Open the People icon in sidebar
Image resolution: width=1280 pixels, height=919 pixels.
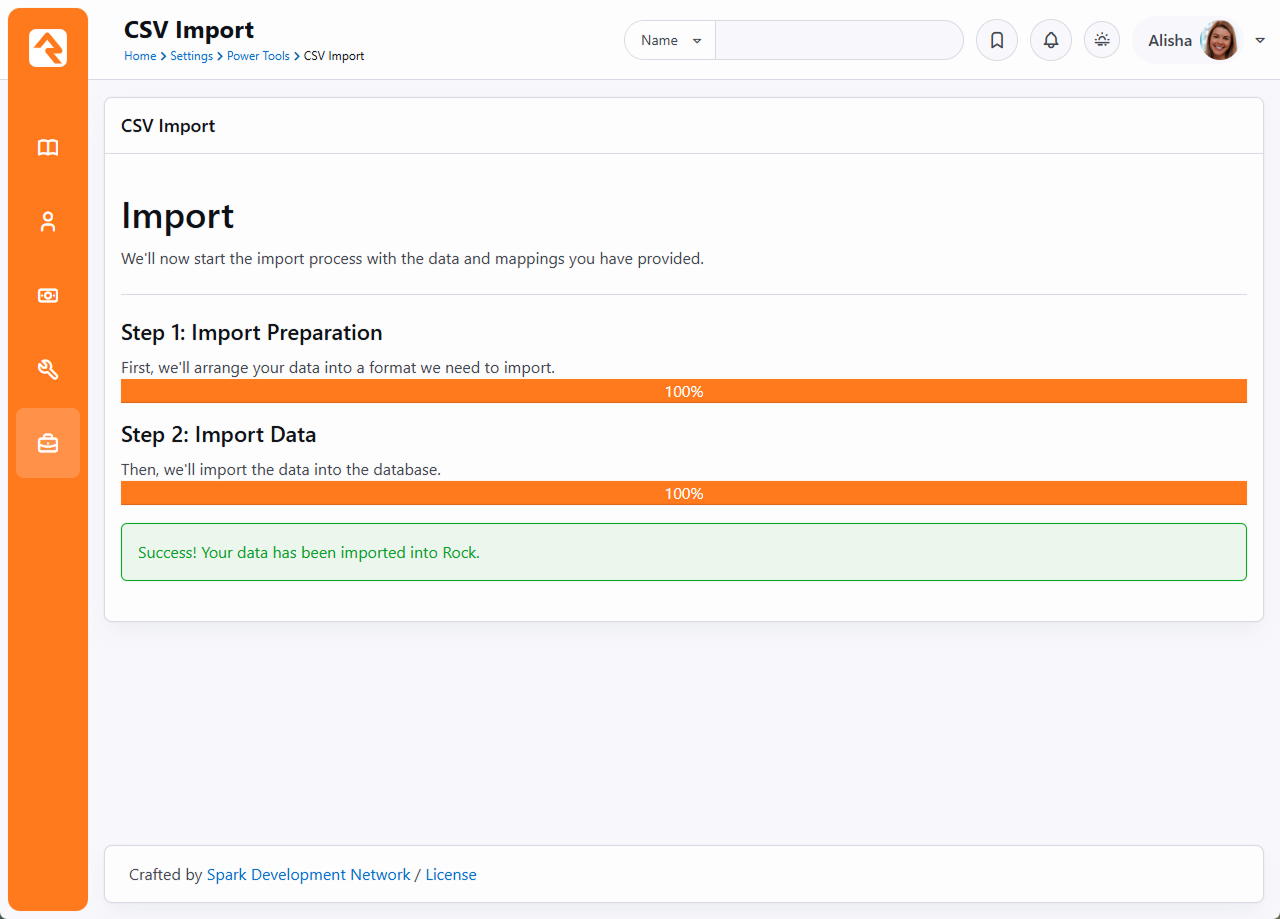pos(48,222)
